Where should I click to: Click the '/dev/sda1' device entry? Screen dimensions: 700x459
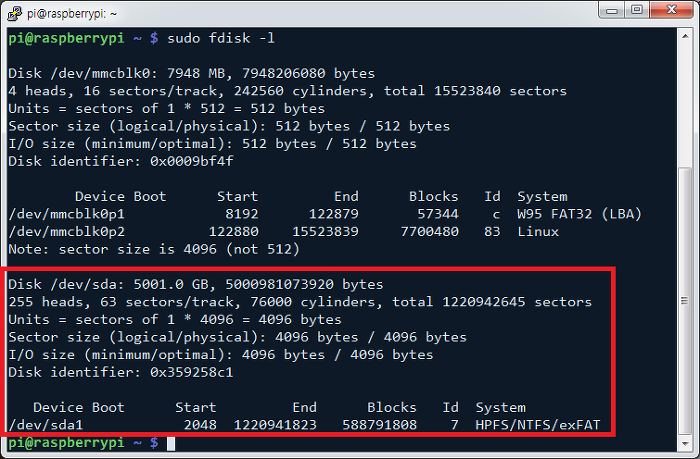point(46,425)
